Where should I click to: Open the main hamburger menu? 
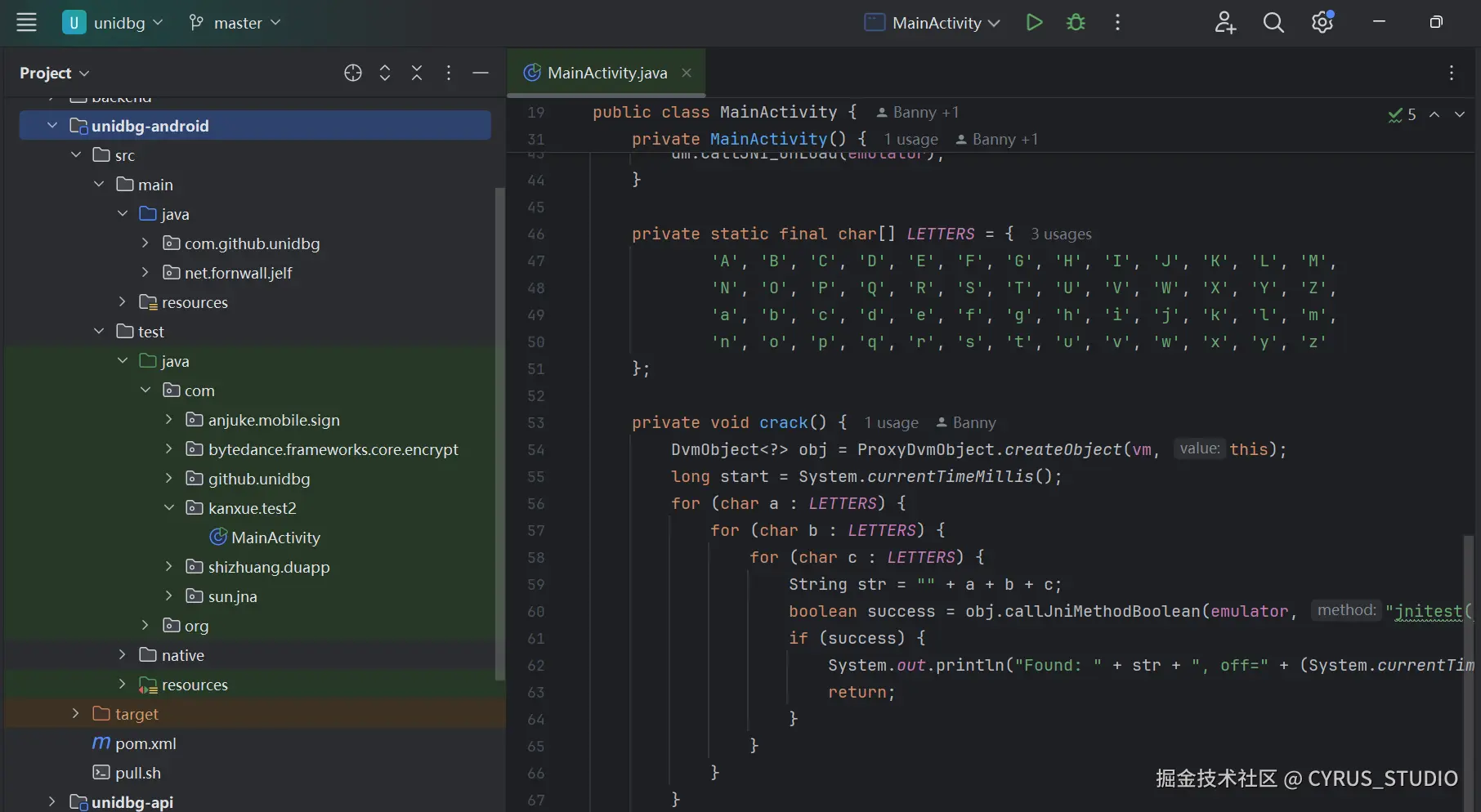[x=26, y=23]
